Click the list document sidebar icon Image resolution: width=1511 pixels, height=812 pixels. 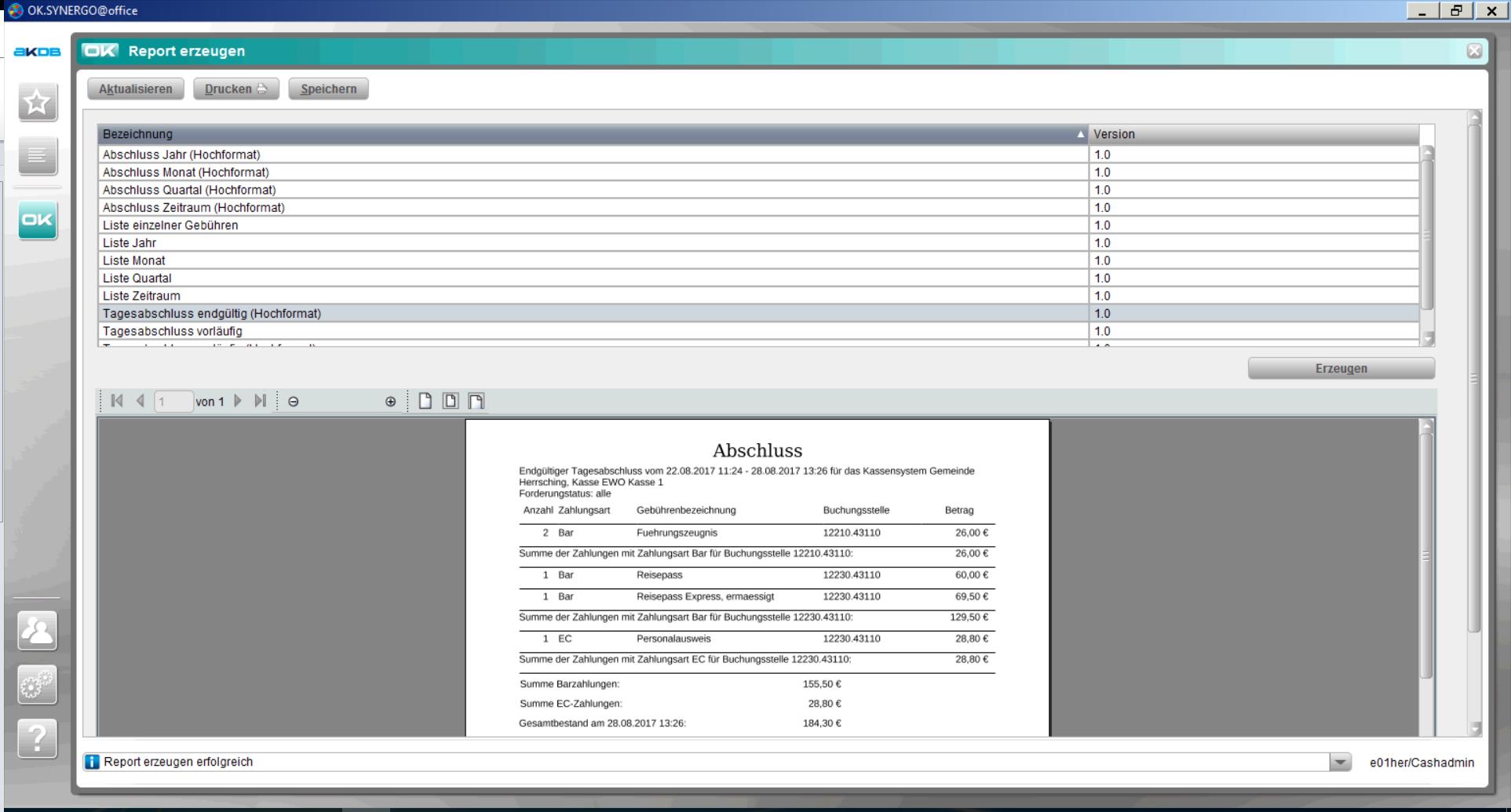(x=37, y=156)
